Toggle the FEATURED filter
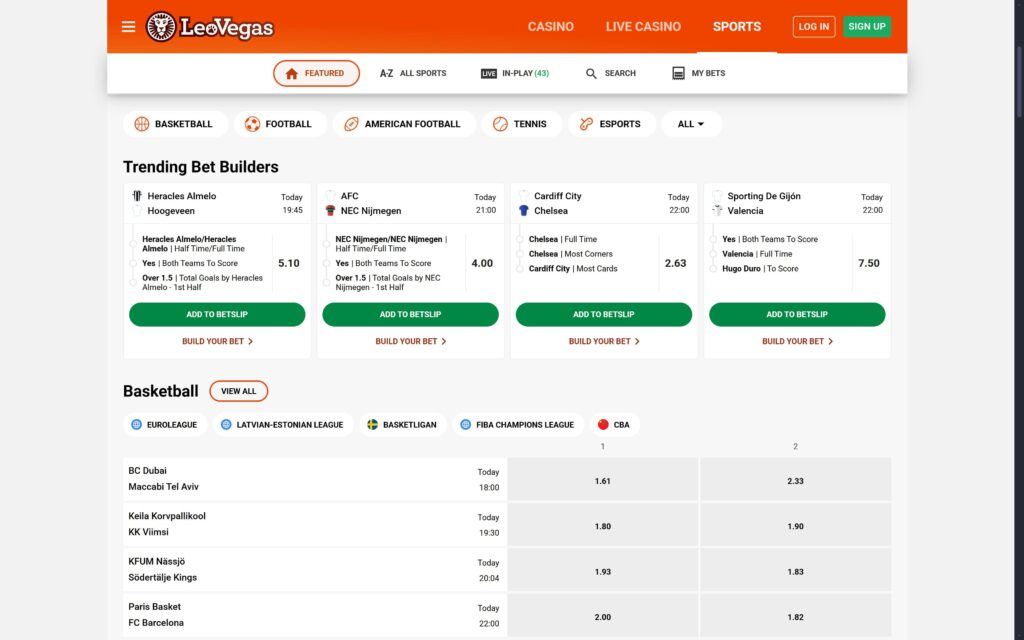The height and width of the screenshot is (640, 1024). (316, 72)
